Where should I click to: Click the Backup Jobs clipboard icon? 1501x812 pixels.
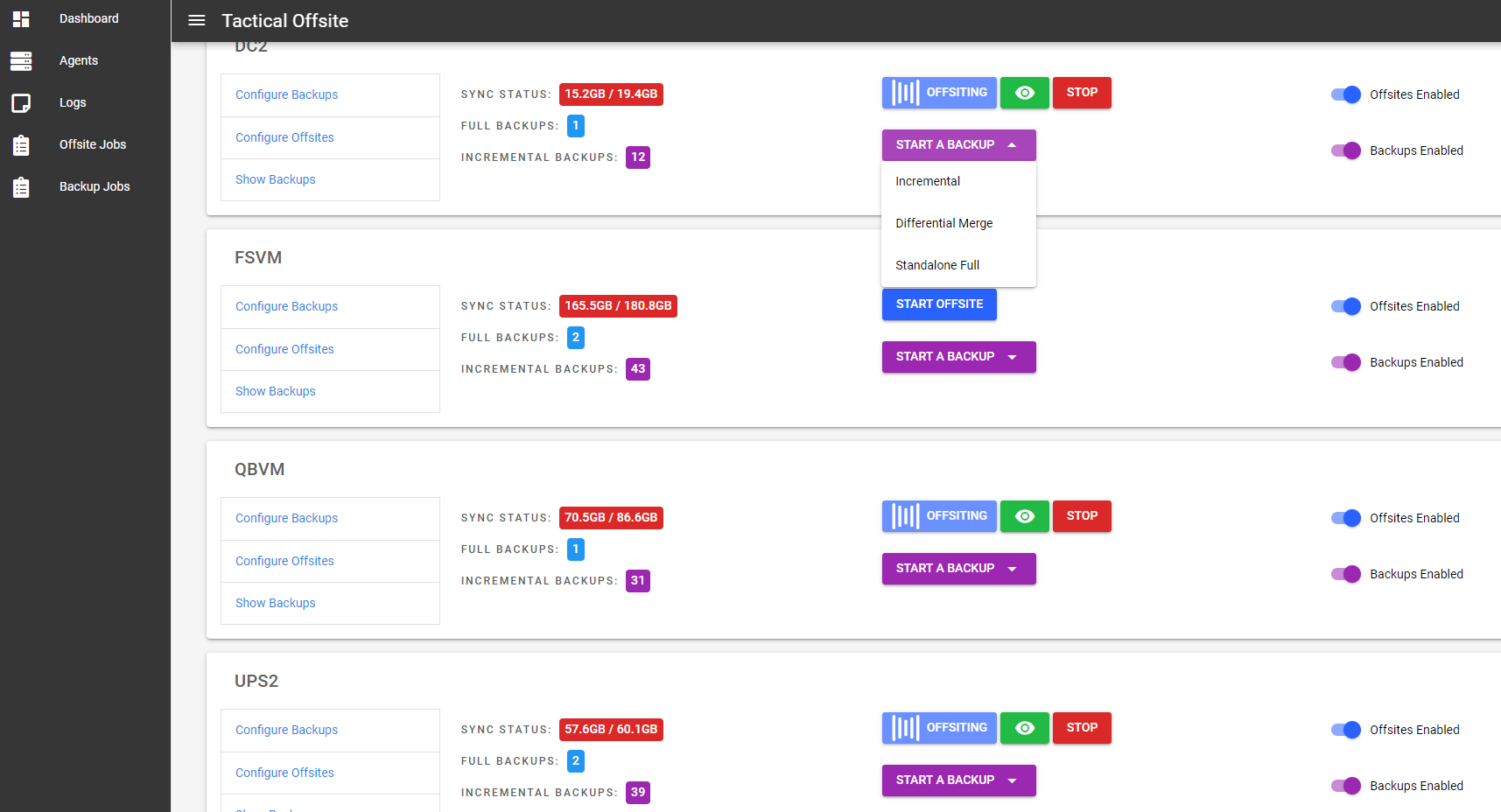[21, 186]
